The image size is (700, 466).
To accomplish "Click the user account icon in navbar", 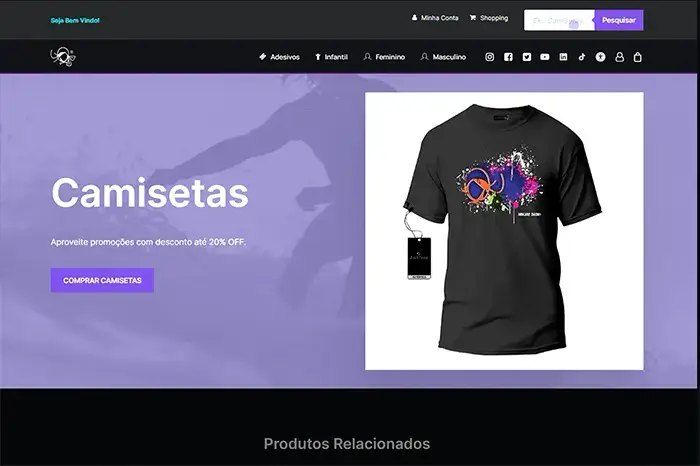I will (x=619, y=57).
